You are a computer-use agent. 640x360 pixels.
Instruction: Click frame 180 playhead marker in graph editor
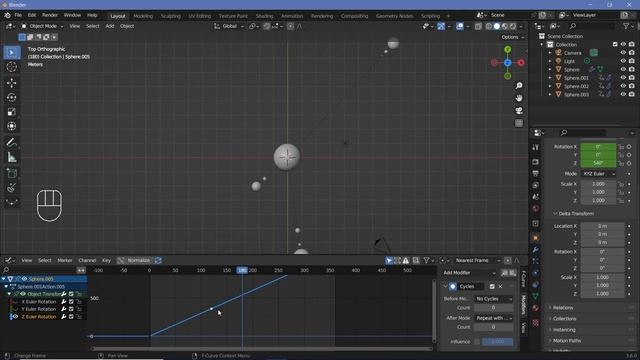coord(242,270)
